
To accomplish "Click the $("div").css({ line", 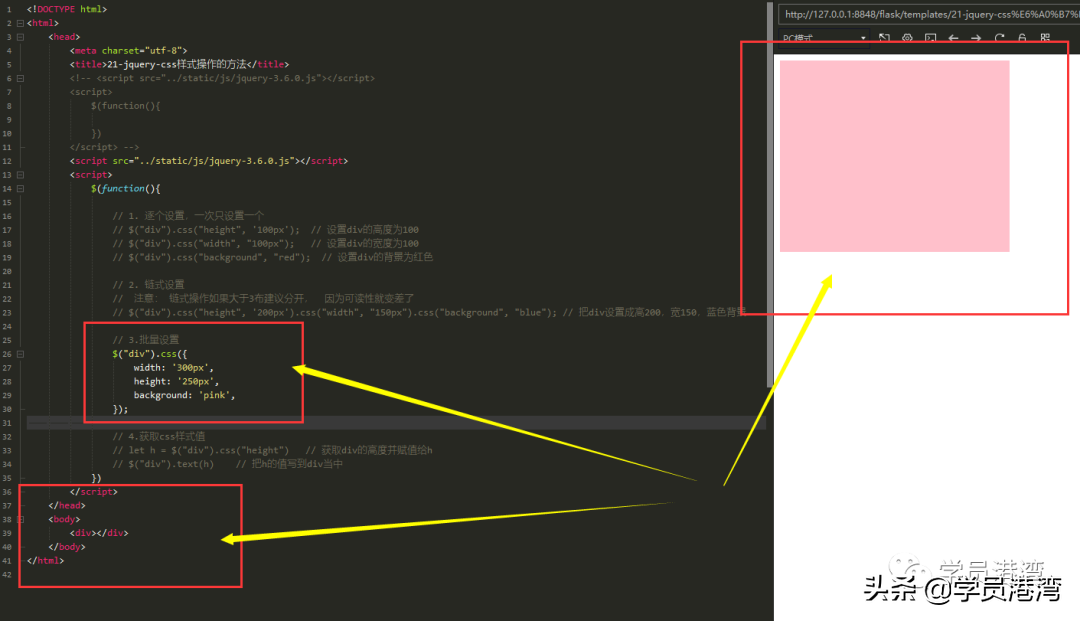I will coord(149,354).
